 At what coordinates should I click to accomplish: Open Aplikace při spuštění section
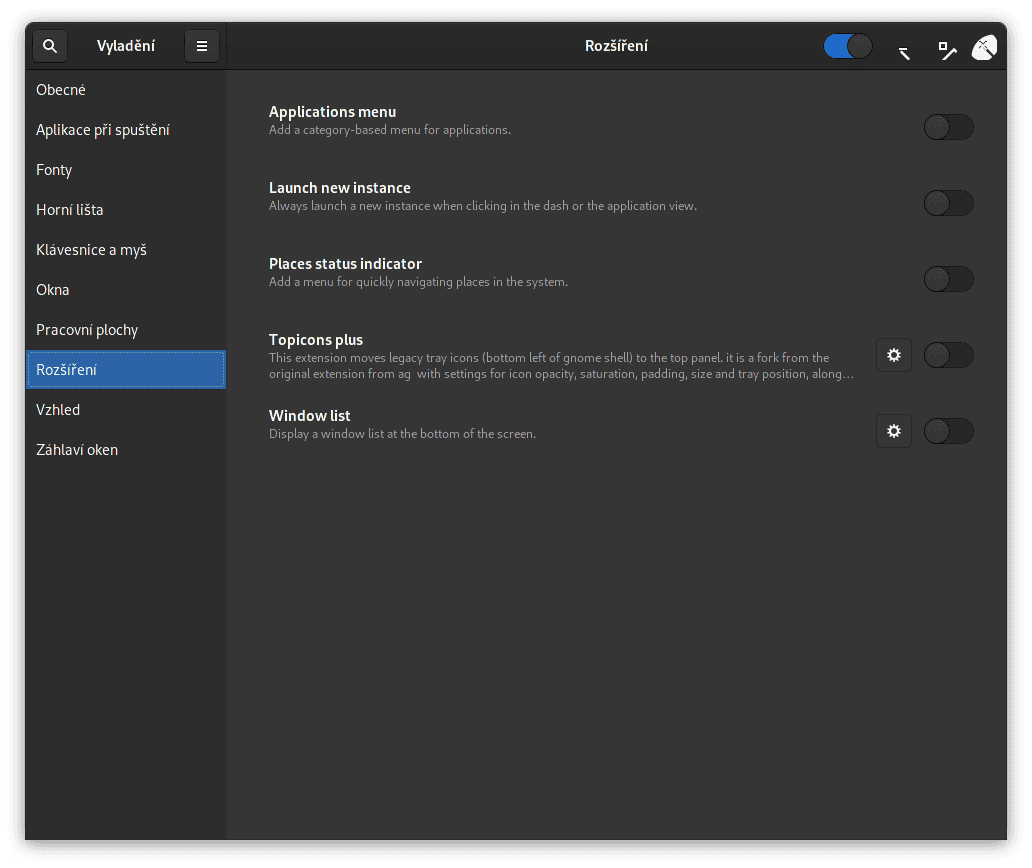(103, 130)
